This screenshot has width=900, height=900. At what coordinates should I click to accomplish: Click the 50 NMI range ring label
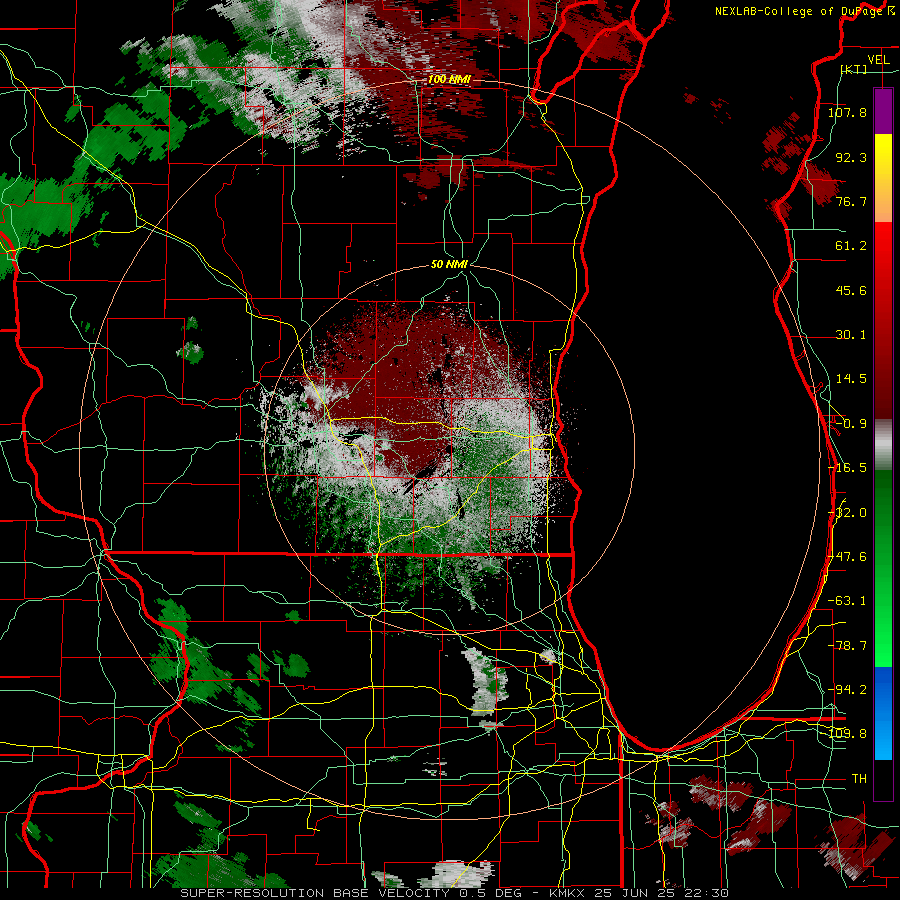click(449, 265)
